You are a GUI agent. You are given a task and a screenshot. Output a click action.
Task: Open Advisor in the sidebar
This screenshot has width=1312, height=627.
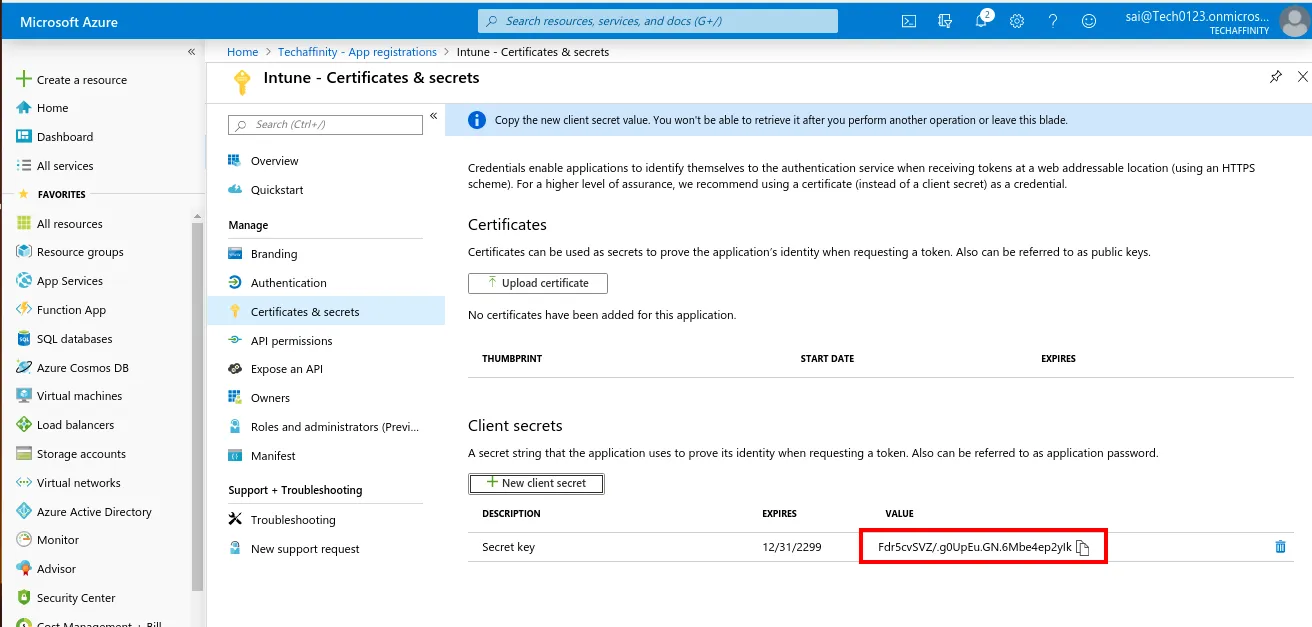[46, 569]
